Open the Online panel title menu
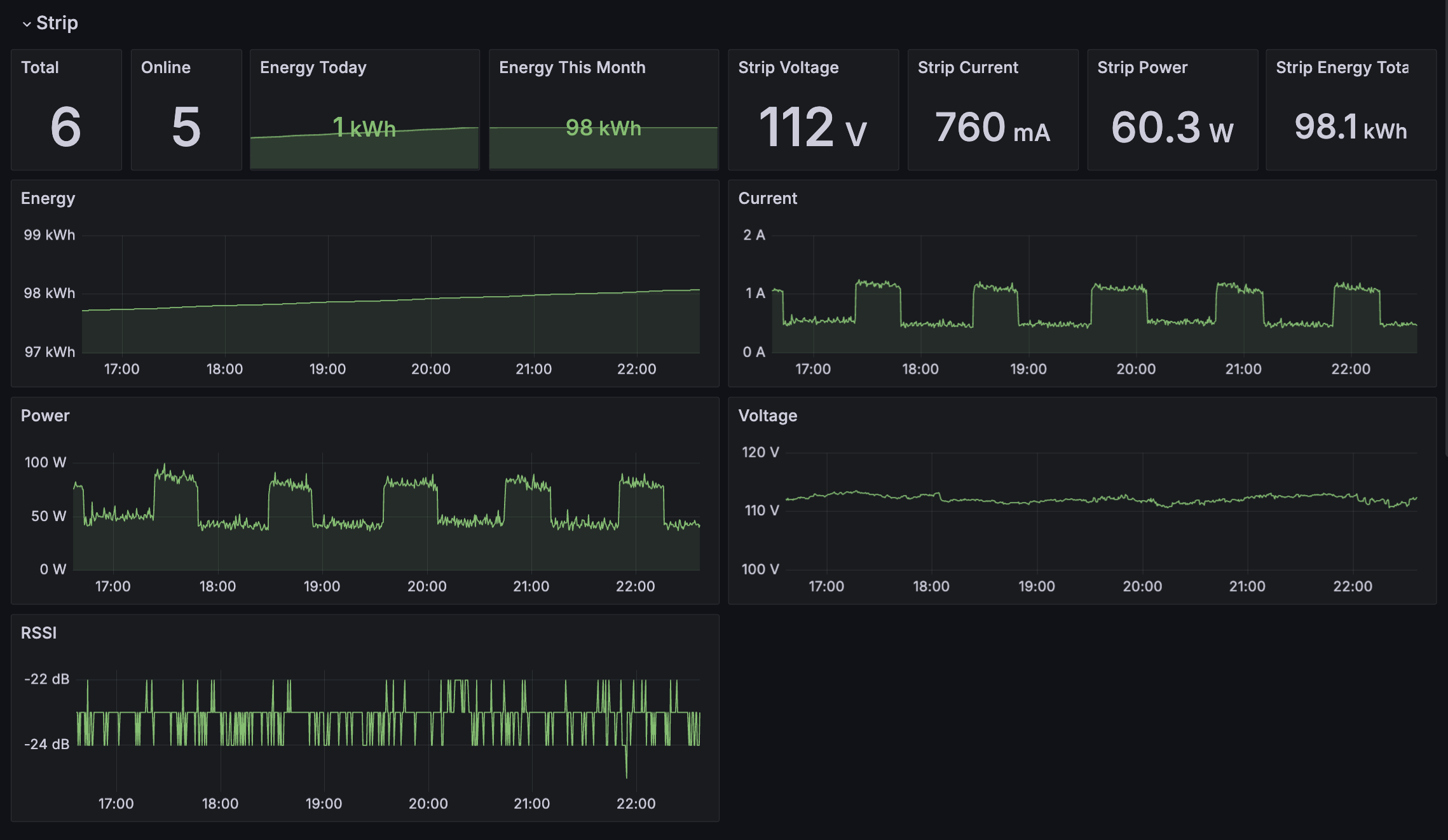This screenshot has height=840, width=1448. [165, 67]
